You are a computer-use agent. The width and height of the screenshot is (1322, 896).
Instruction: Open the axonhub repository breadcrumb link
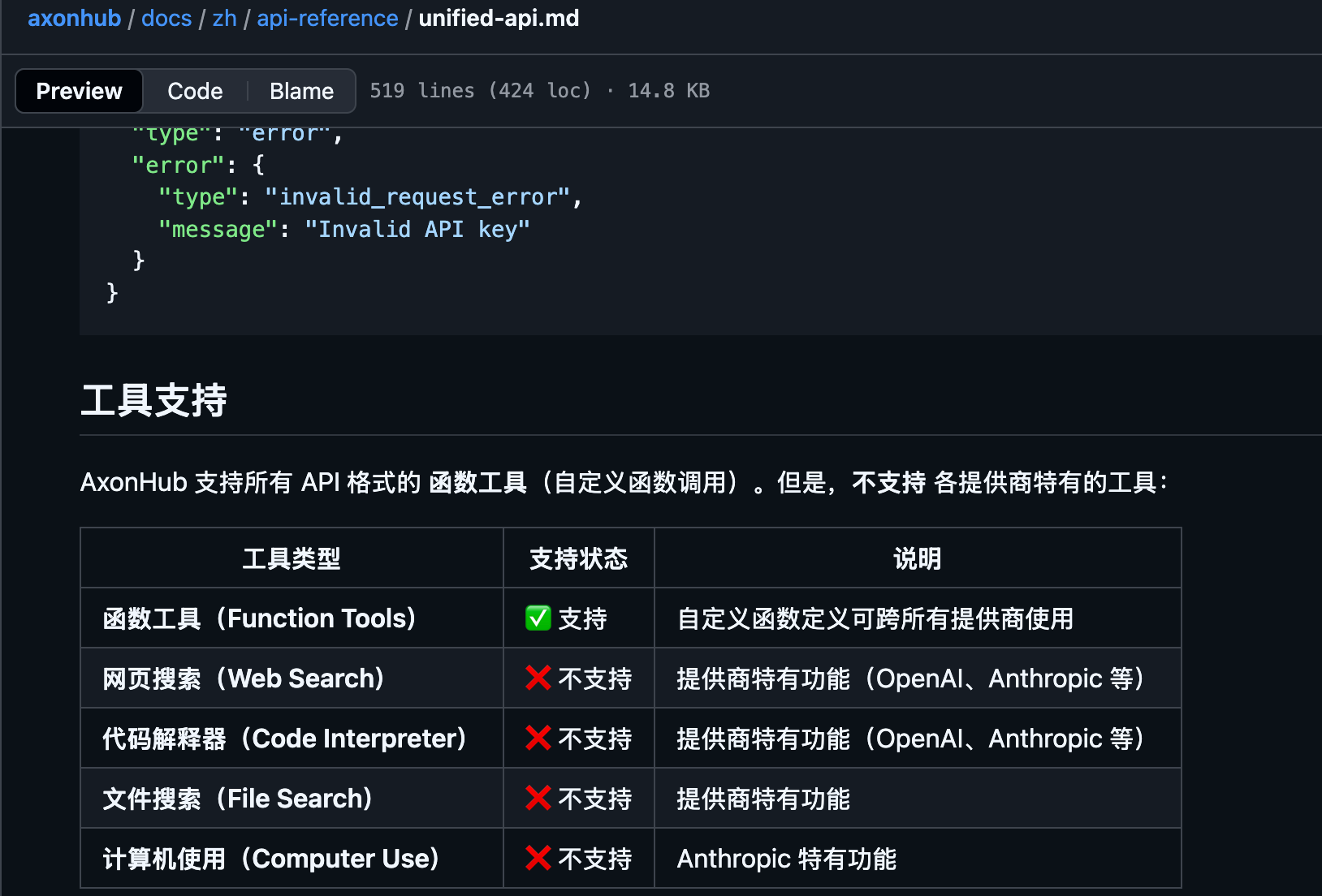(74, 18)
